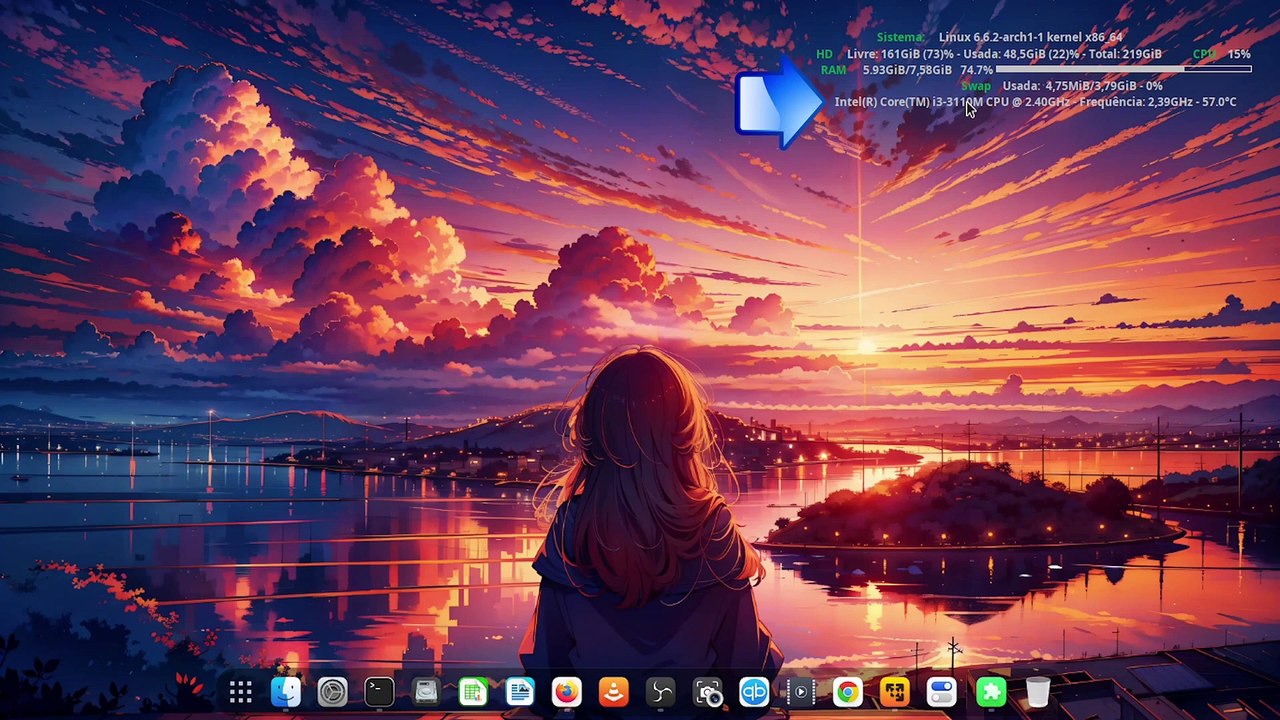This screenshot has width=1280, height=720.
Task: Launch Google Chrome from the dock
Action: click(847, 692)
